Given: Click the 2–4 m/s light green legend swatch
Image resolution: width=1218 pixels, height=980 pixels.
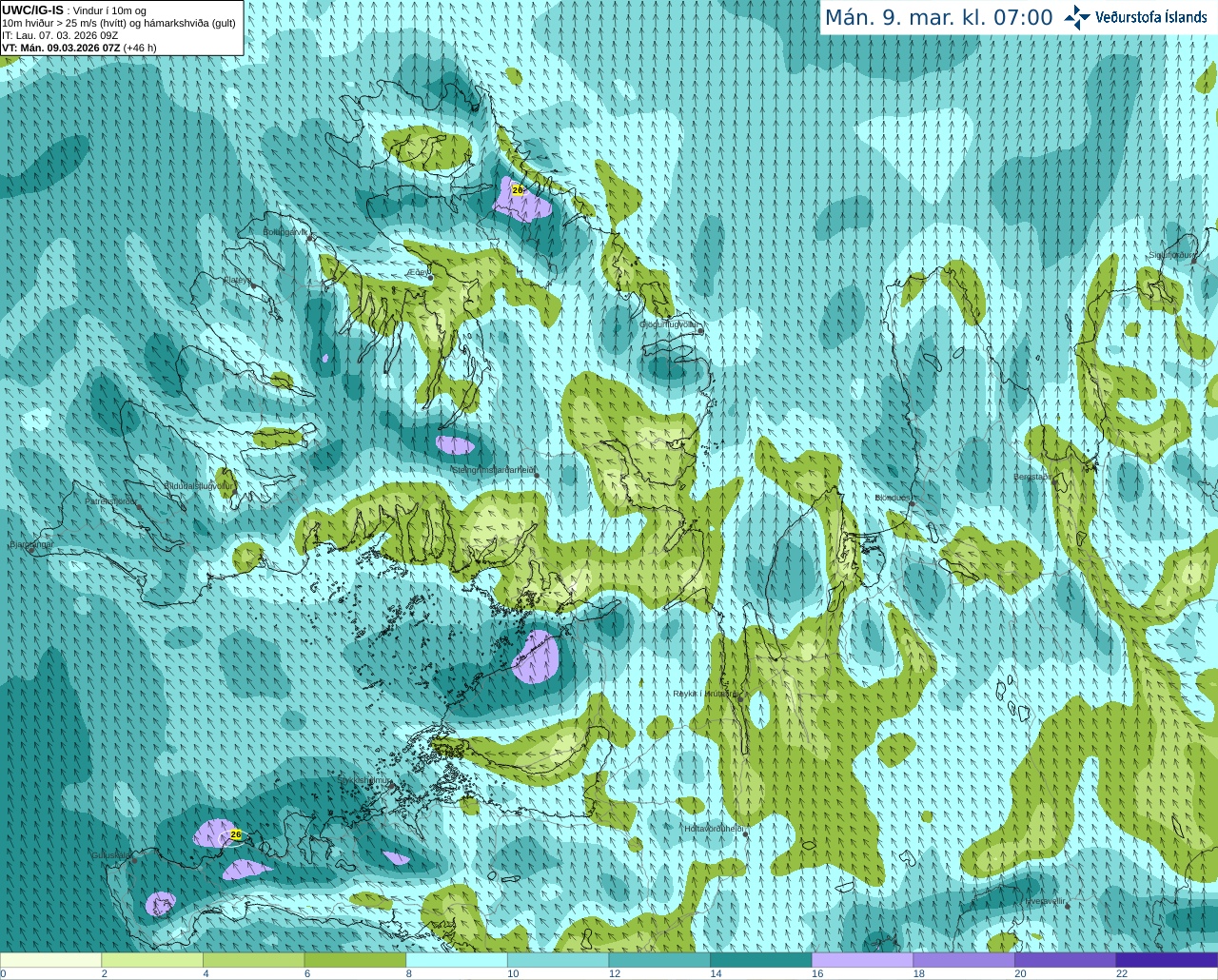Looking at the screenshot, I should pyautogui.click(x=152, y=960).
